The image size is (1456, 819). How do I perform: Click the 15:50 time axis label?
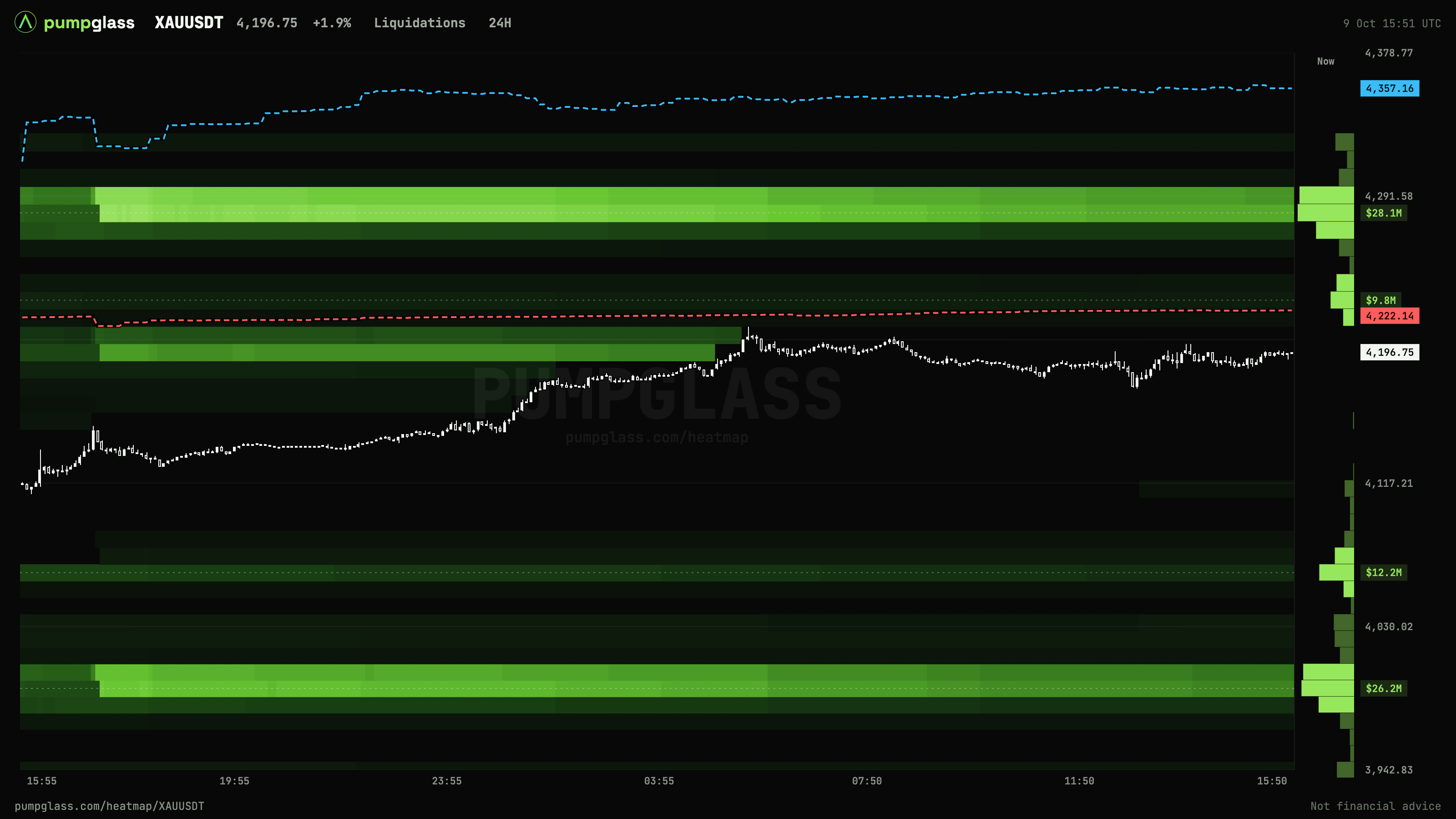(1272, 781)
